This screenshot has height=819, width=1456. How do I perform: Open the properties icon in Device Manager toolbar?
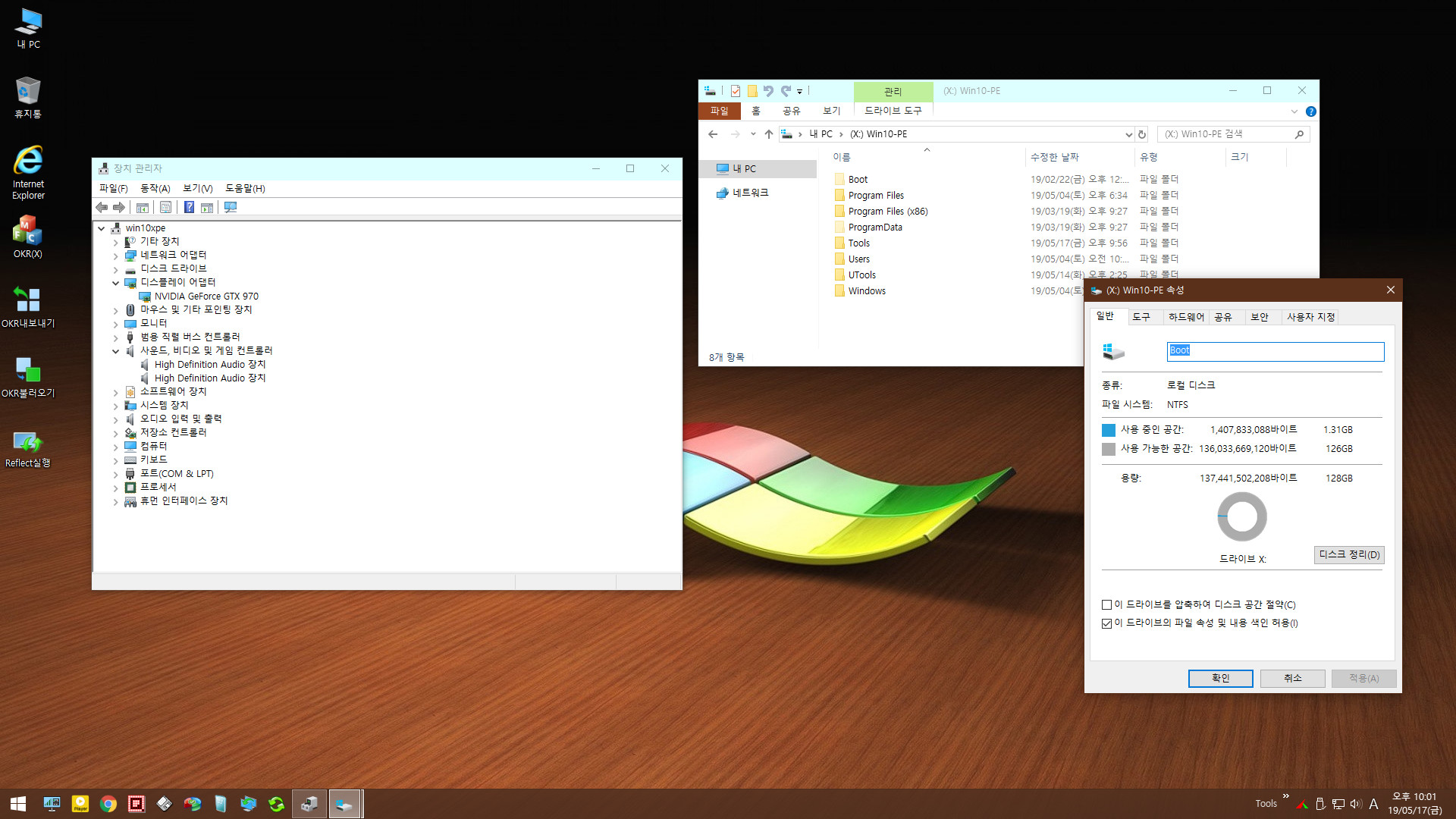[165, 207]
